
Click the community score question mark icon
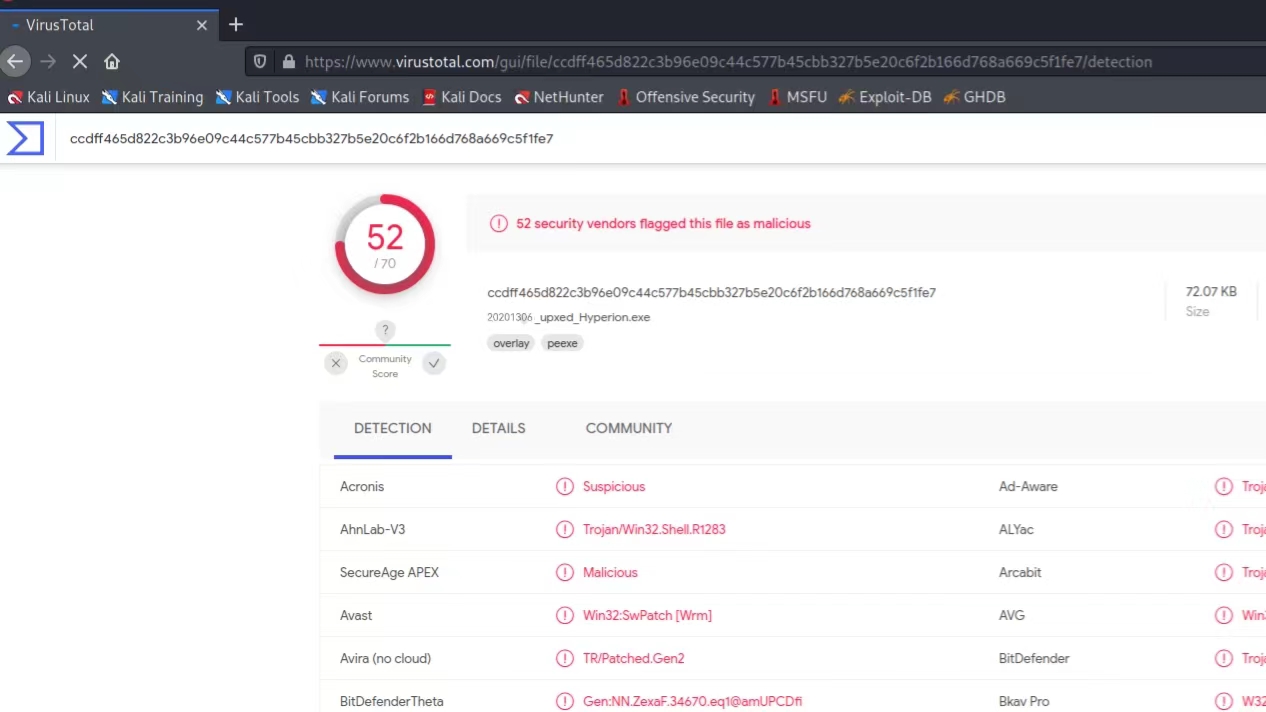point(385,330)
